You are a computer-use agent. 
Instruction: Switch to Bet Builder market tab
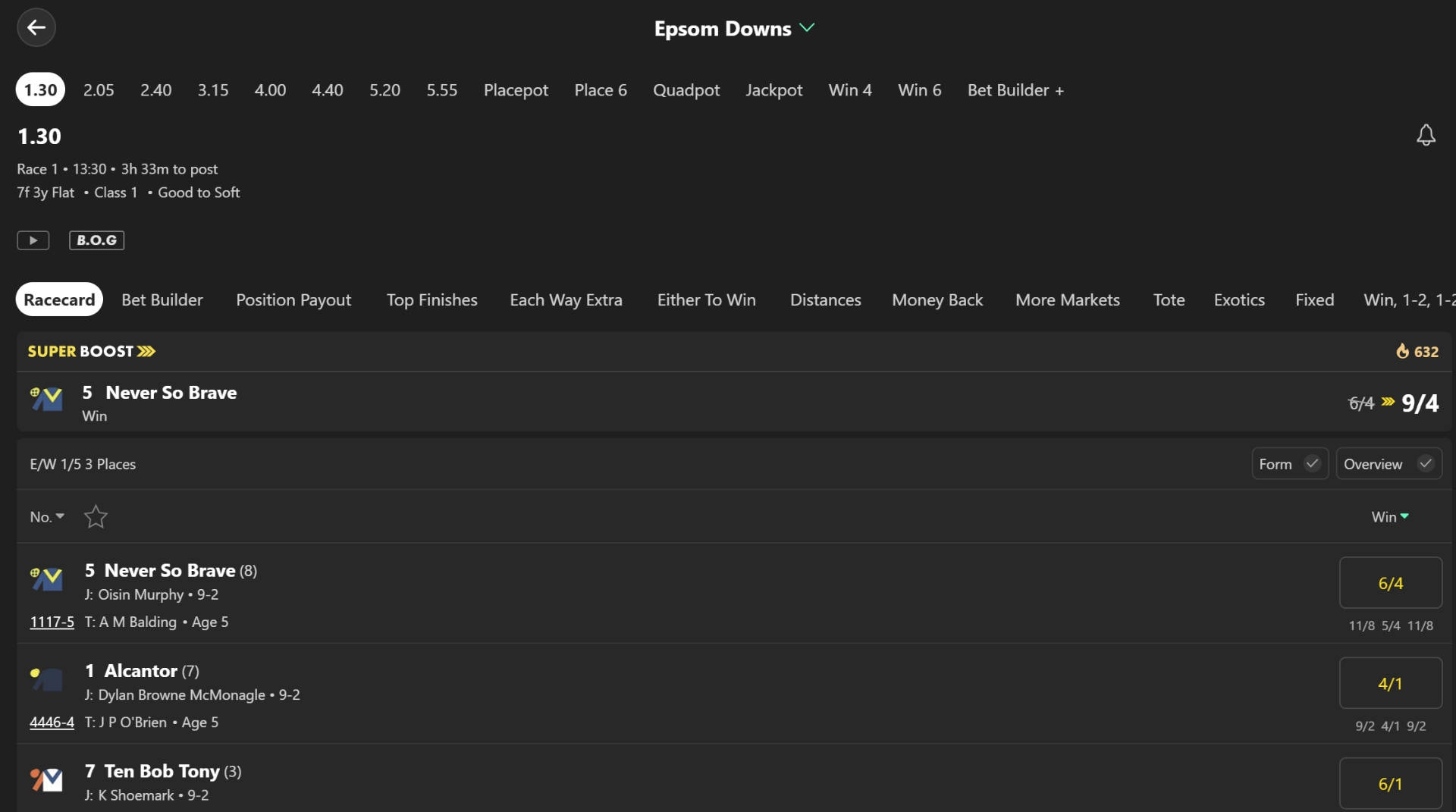pyautogui.click(x=162, y=299)
